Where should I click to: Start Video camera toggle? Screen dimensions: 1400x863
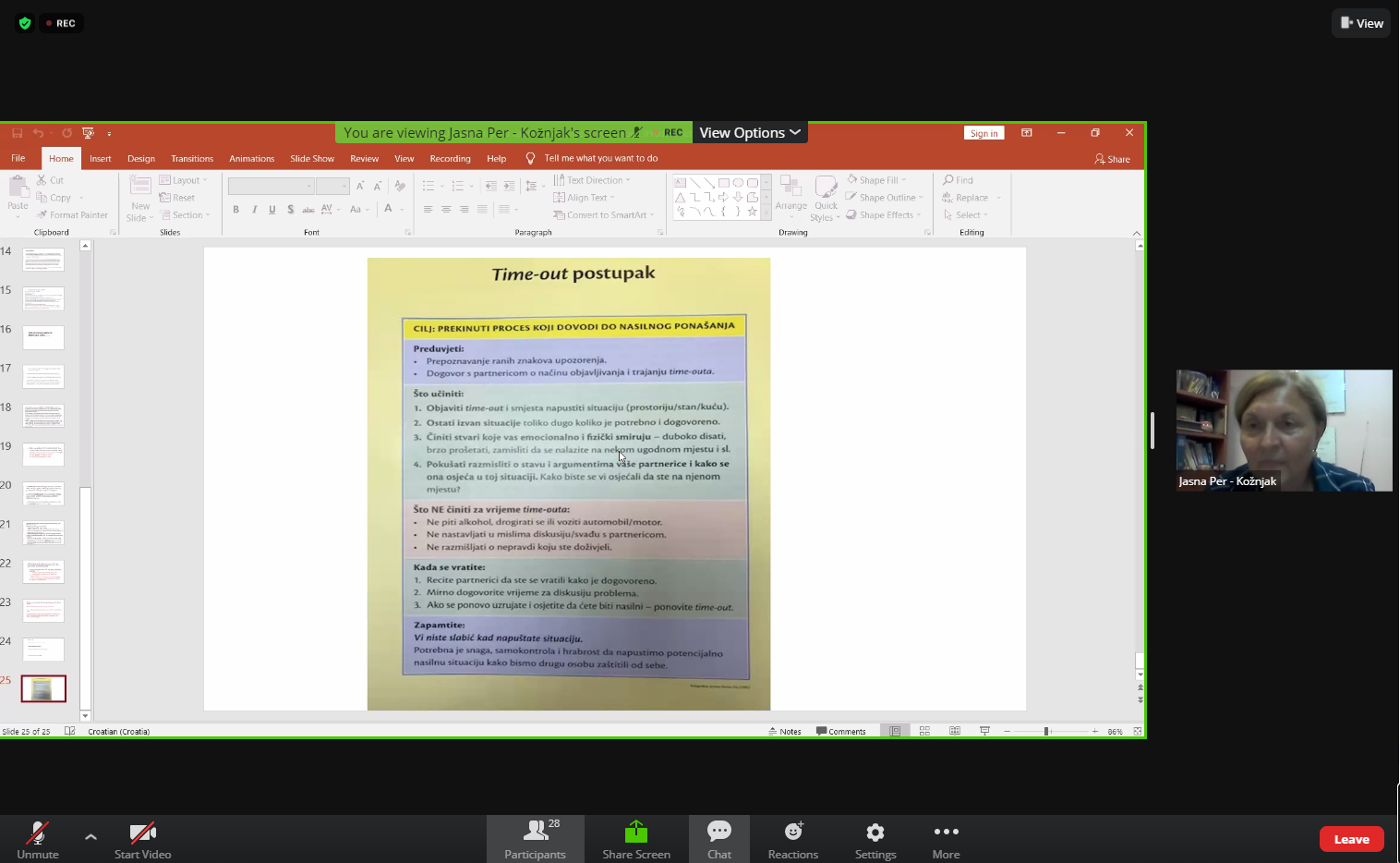click(x=143, y=839)
